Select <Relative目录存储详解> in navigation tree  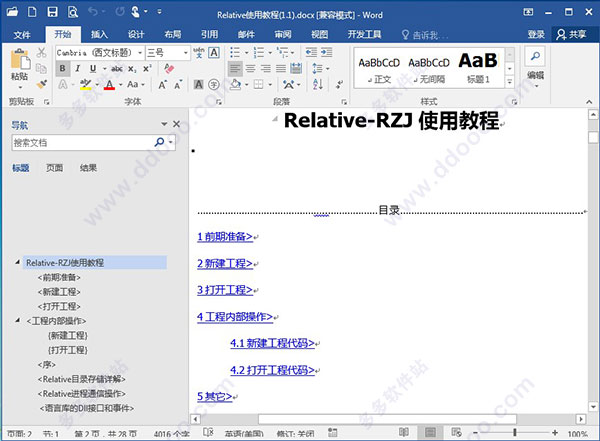[82, 379]
